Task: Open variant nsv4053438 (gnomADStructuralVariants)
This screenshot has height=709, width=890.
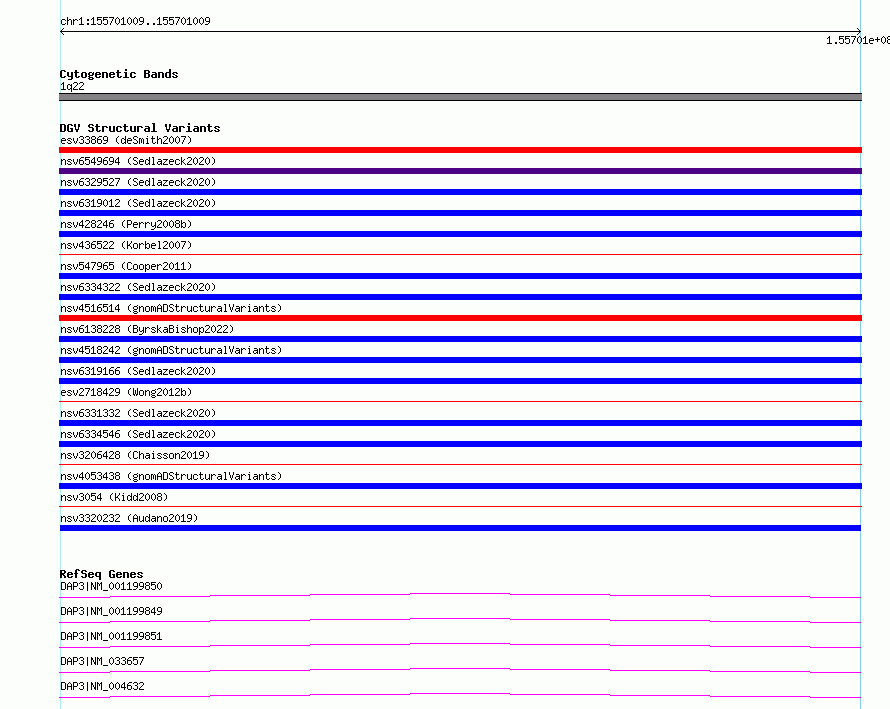Action: click(171, 476)
